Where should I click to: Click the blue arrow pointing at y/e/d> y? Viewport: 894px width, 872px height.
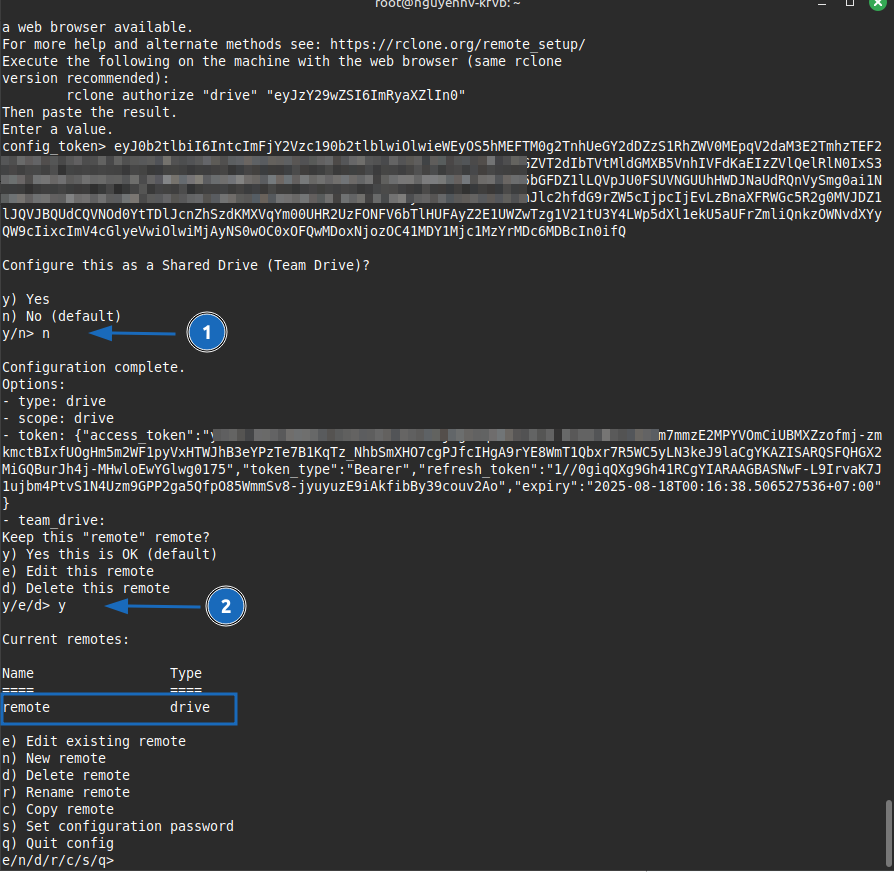pyautogui.click(x=153, y=606)
